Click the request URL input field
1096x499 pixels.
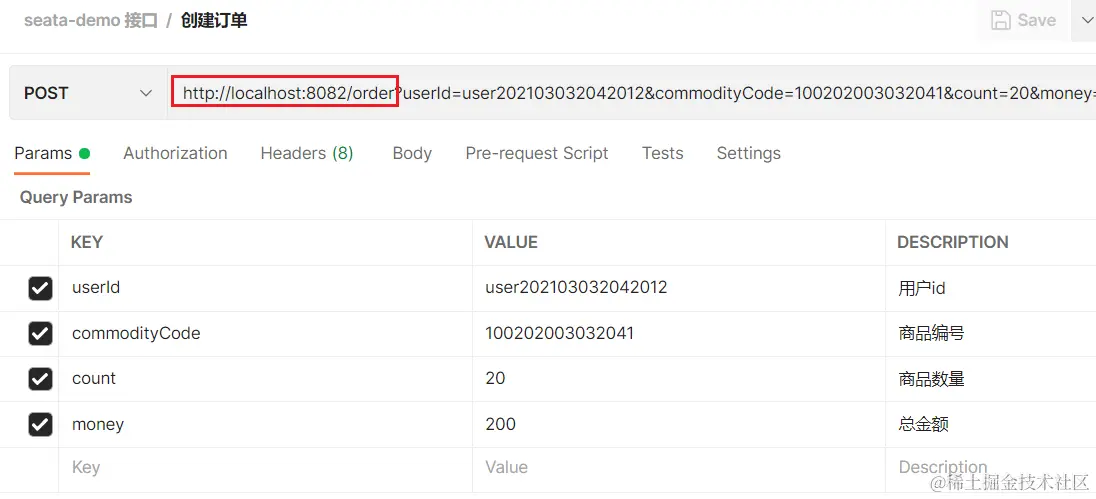[x=632, y=93]
